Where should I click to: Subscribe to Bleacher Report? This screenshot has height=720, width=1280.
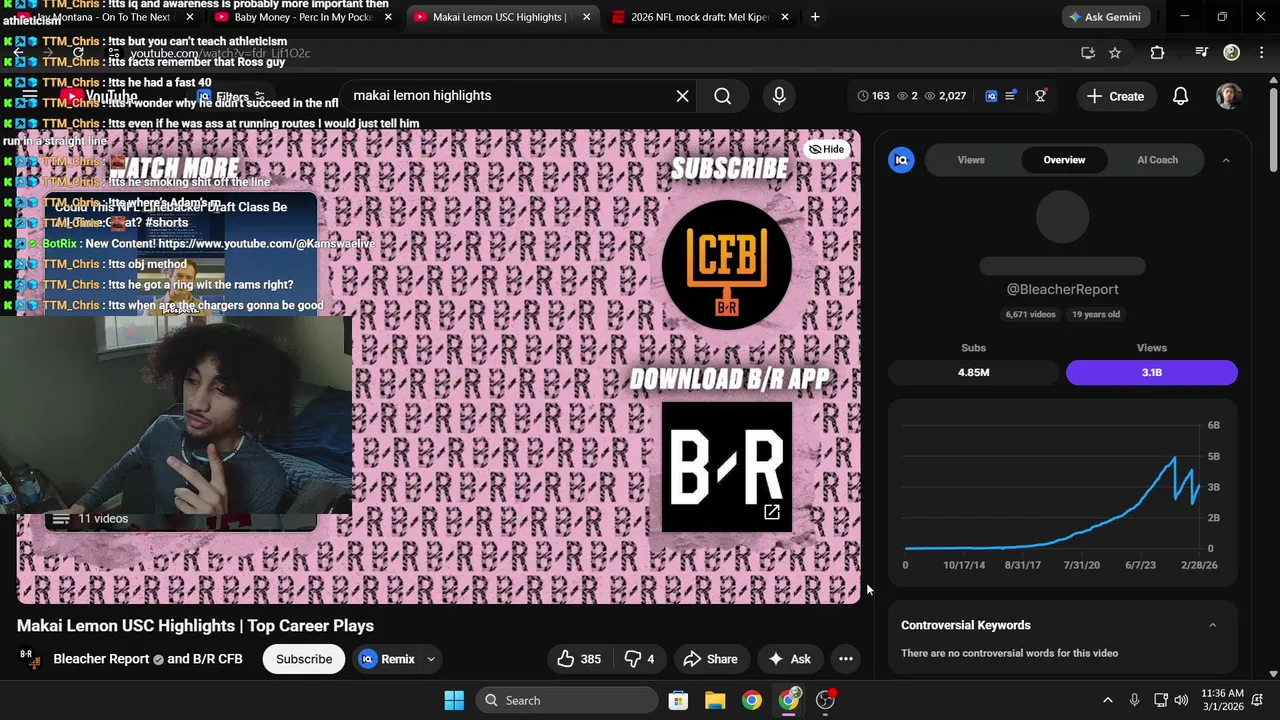click(x=304, y=659)
